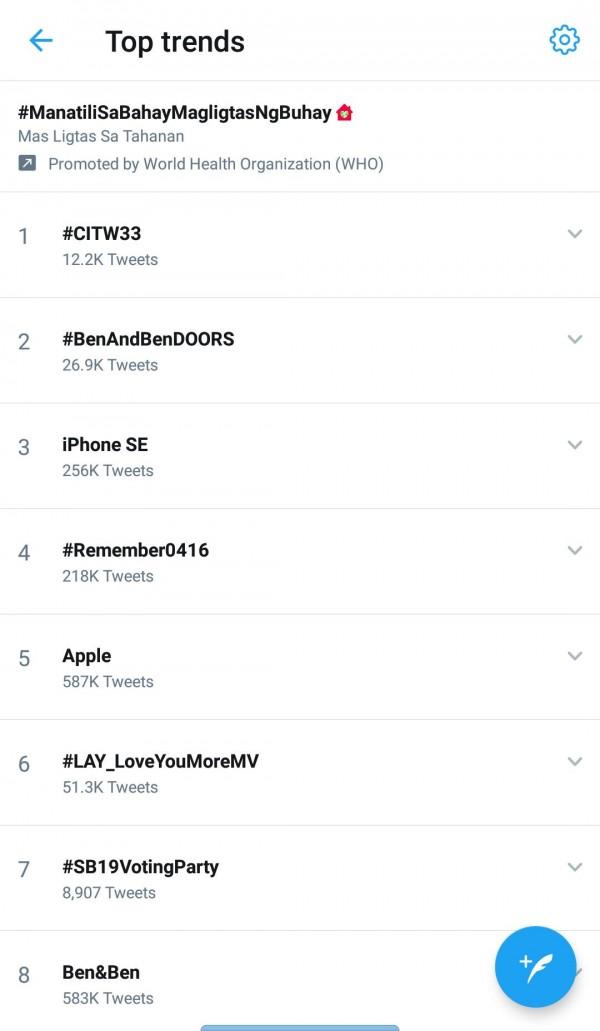This screenshot has height=1031, width=600.
Task: View the #LAY_LoveYouMoreMV trend
Action: point(160,762)
